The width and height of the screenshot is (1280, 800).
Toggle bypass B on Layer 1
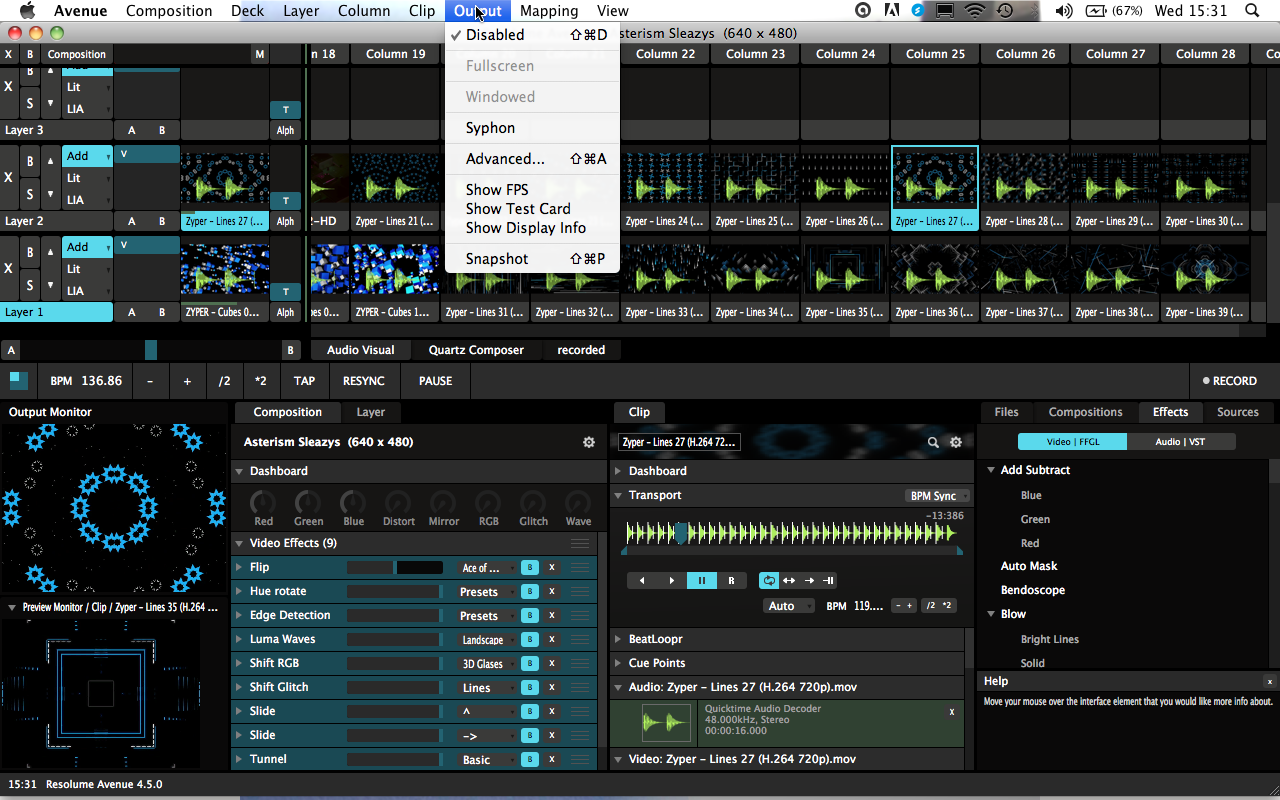tap(30, 252)
